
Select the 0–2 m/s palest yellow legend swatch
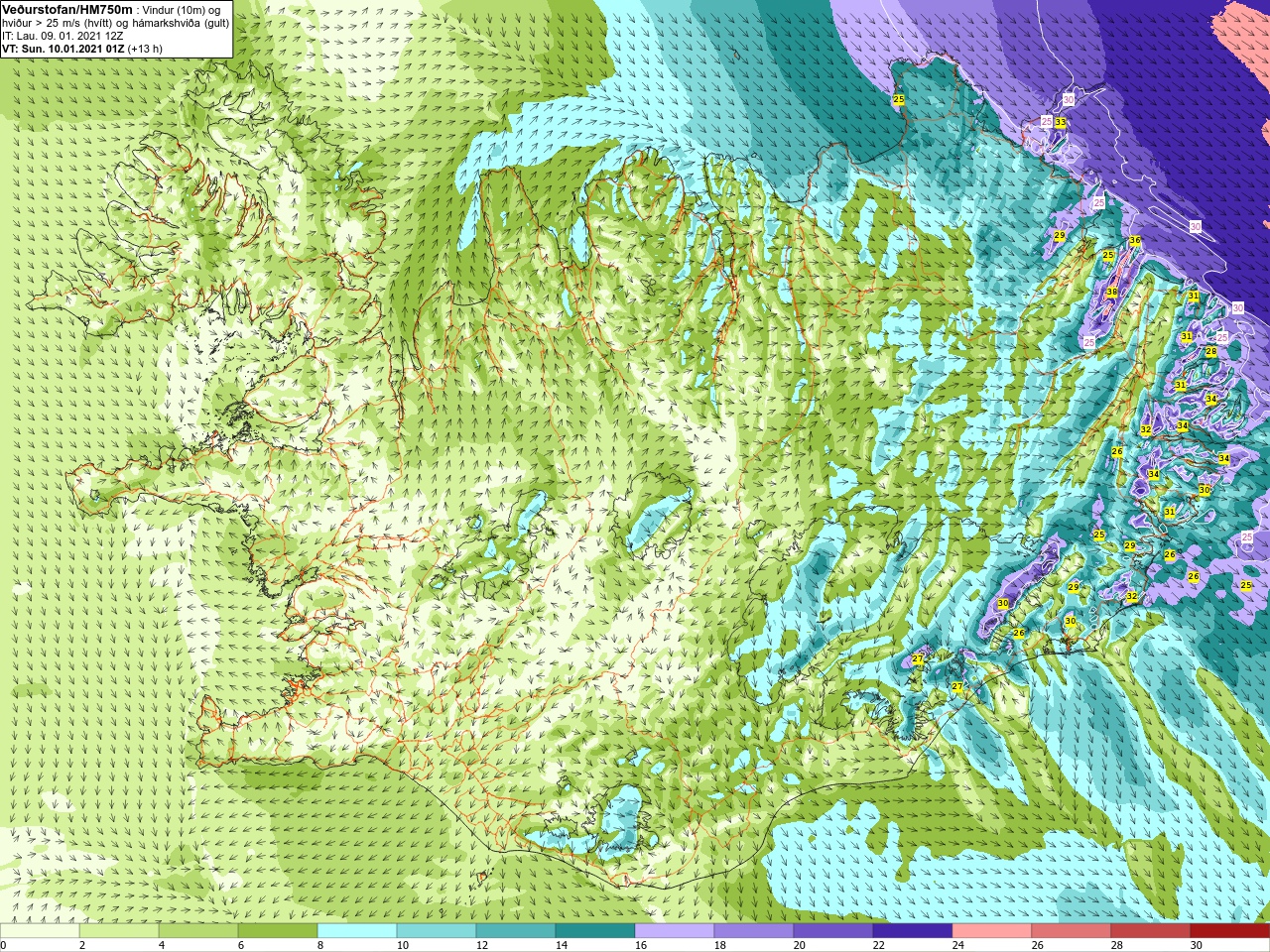40,931
